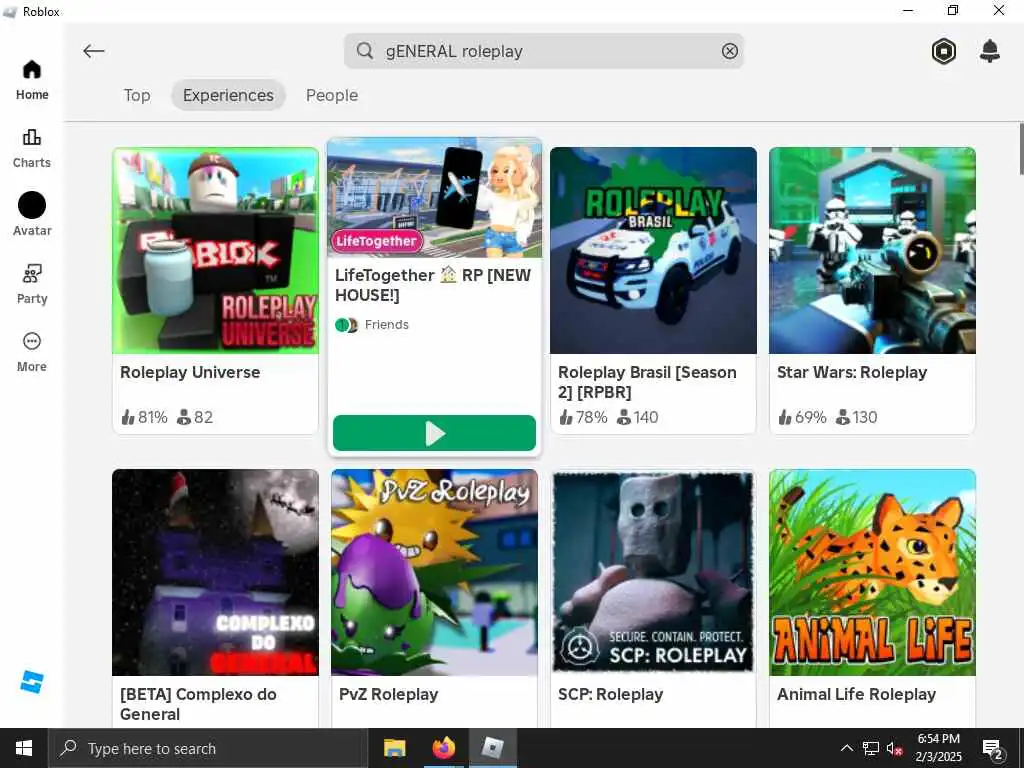Click the LifeTogether RP [NEW HOUSE!] title
This screenshot has height=768, width=1024.
pyautogui.click(x=433, y=285)
